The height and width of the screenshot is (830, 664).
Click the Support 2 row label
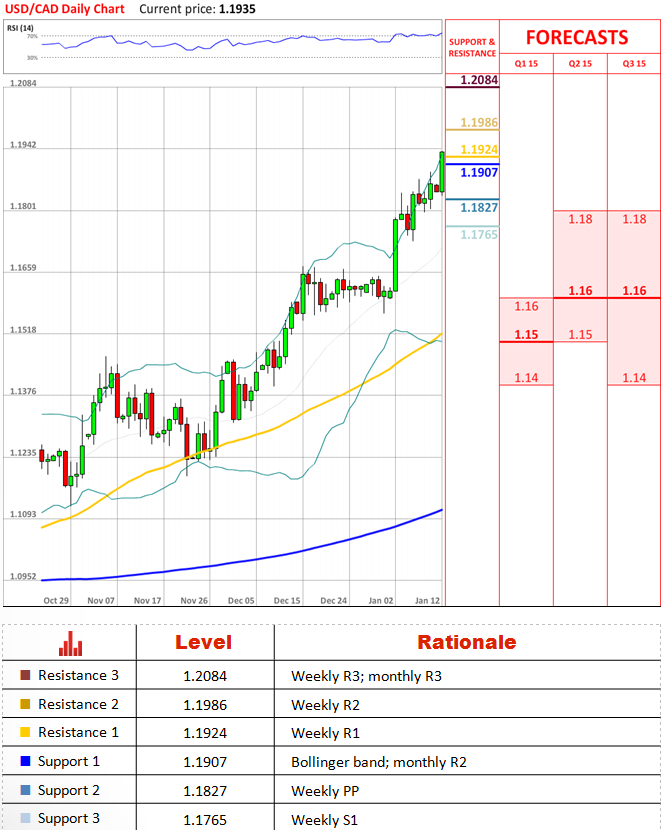(69, 790)
